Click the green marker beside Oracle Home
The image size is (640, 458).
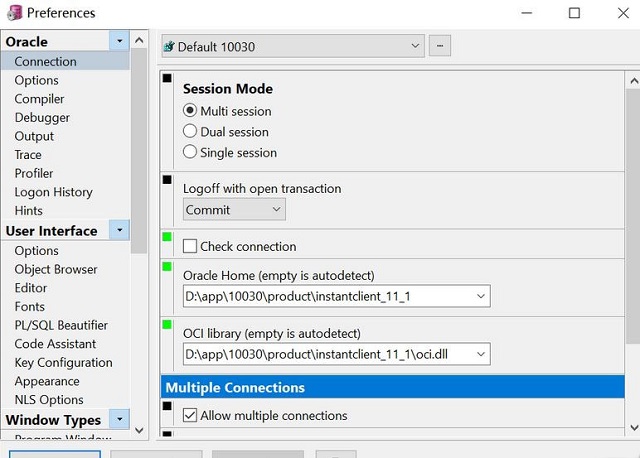click(x=167, y=266)
